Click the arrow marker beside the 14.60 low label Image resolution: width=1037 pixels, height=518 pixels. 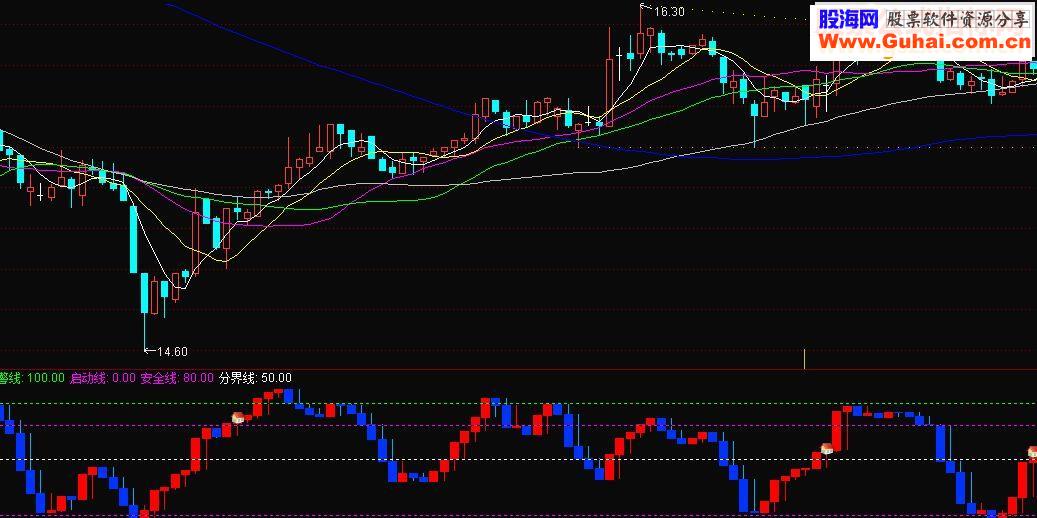[150, 351]
